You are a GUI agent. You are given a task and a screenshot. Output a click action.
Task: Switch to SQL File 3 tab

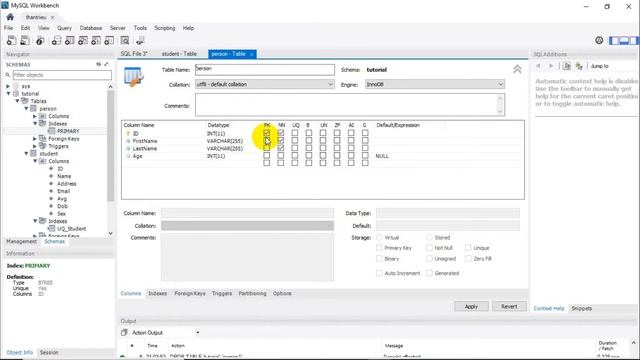134,54
